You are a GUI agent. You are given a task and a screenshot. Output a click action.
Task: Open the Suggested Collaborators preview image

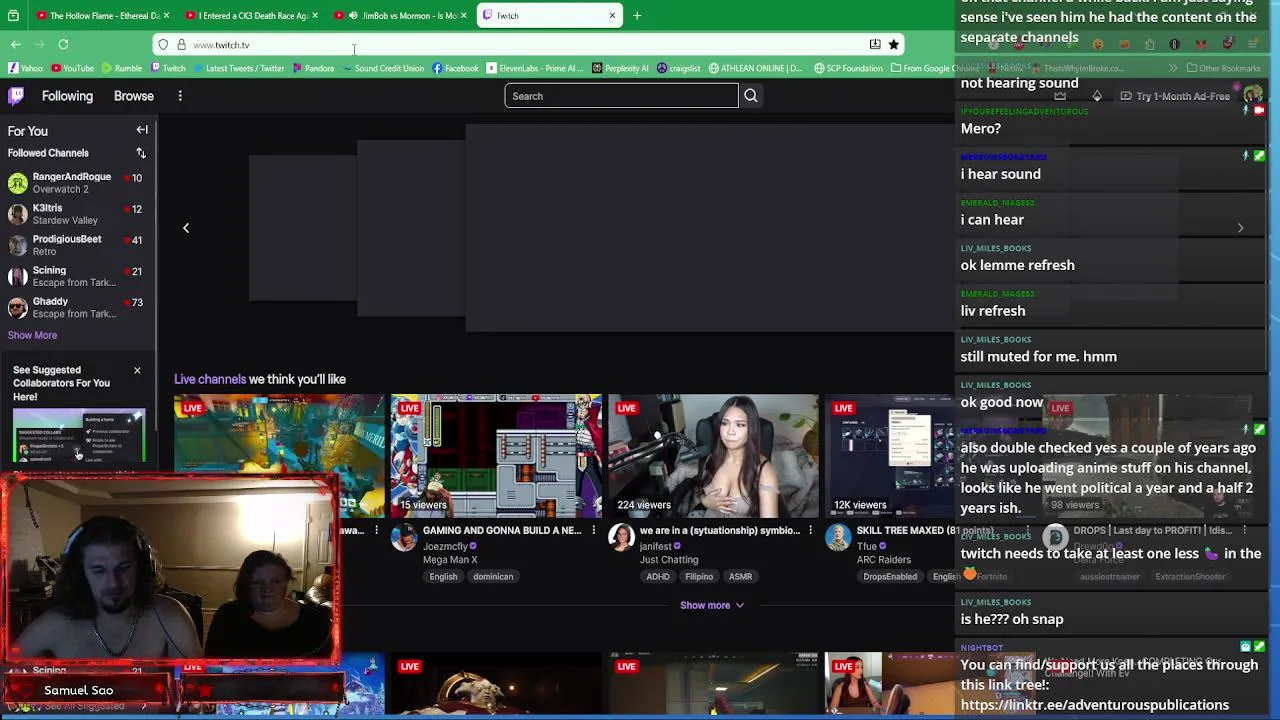[x=79, y=436]
